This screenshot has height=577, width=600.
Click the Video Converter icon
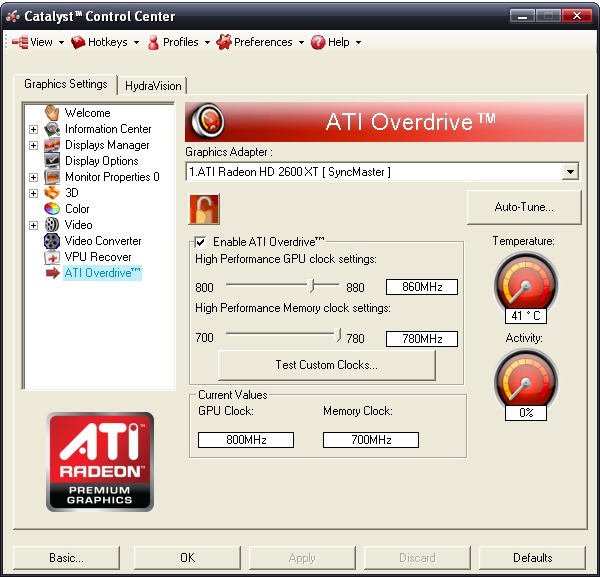coord(52,241)
